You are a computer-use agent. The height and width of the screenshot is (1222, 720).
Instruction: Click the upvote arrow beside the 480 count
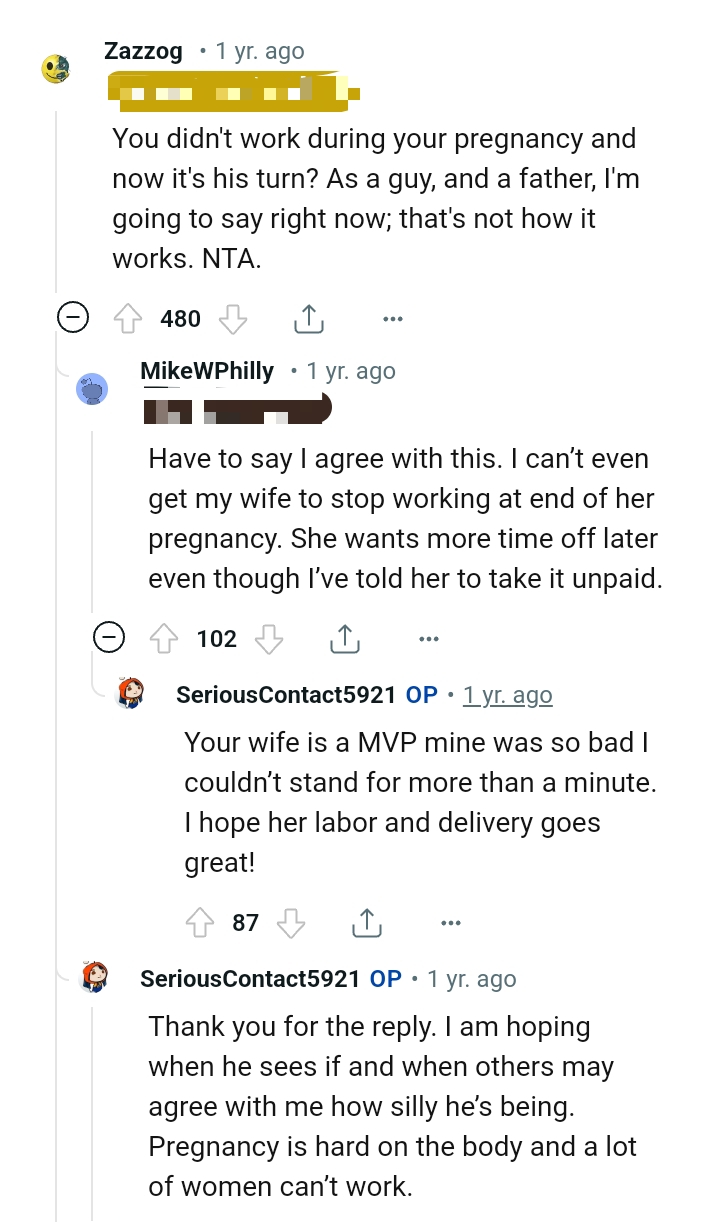[x=129, y=318]
